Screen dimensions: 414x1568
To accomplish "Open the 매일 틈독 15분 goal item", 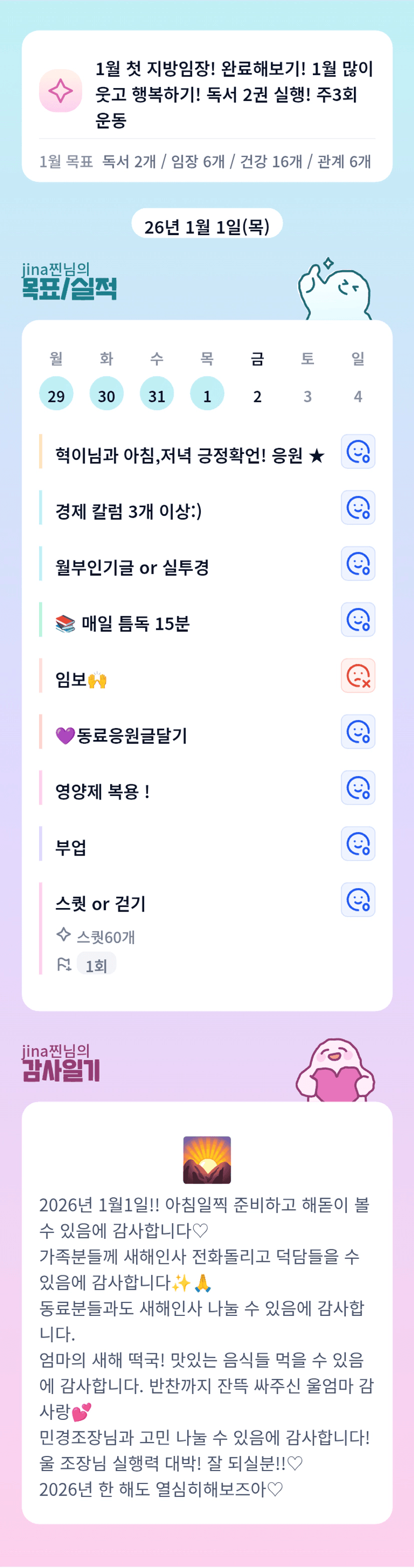I will [135, 623].
